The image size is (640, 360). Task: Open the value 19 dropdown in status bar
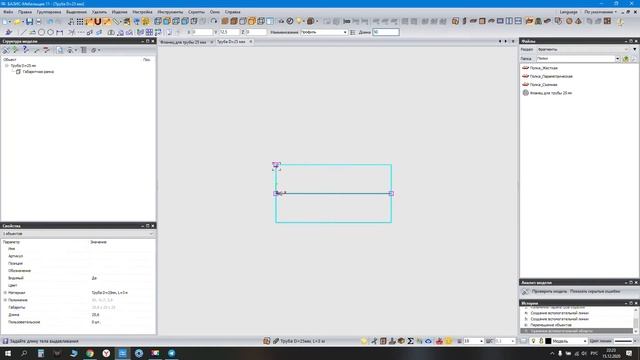(481, 341)
